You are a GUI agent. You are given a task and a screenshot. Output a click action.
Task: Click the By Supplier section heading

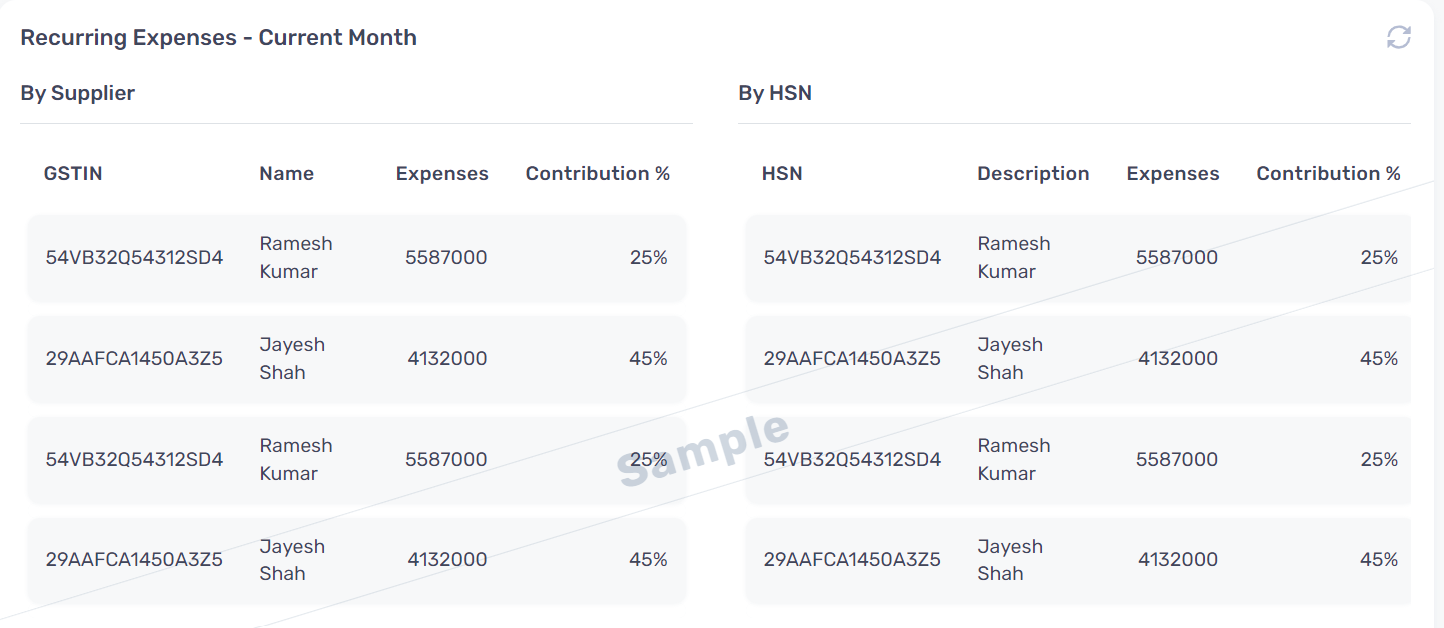(78, 93)
